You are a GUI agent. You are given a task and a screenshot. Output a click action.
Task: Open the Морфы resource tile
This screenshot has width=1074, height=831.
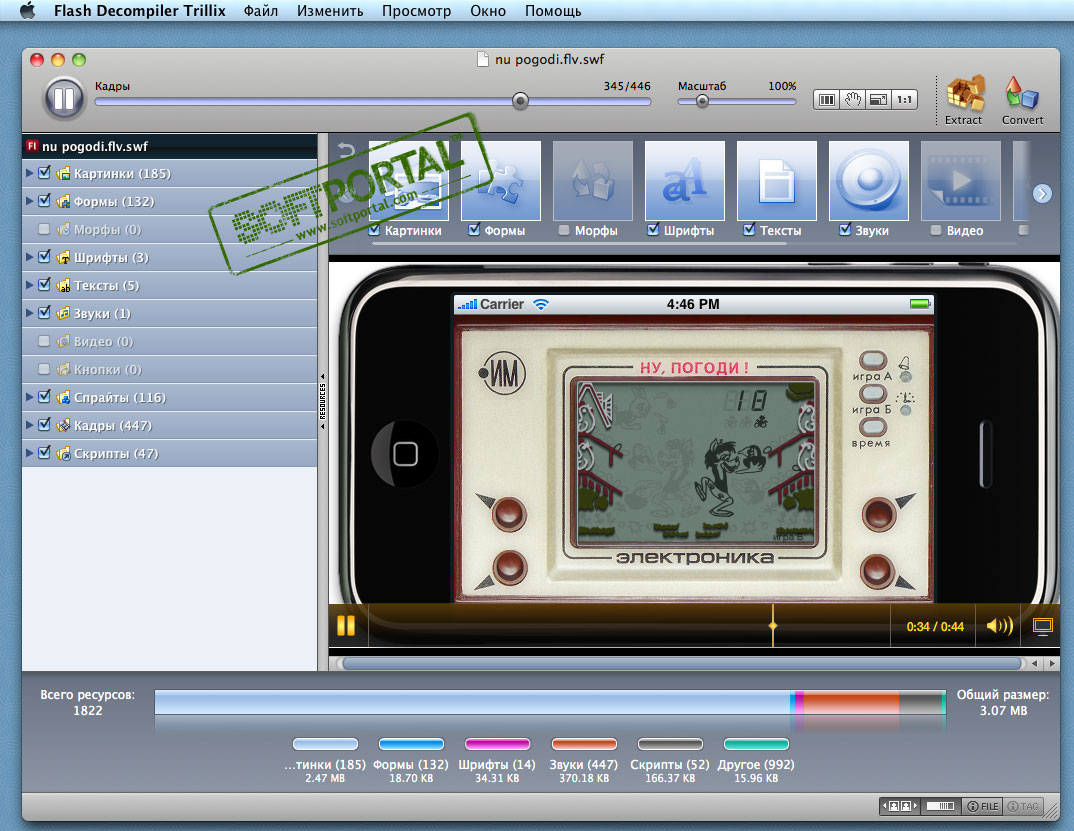pos(592,181)
